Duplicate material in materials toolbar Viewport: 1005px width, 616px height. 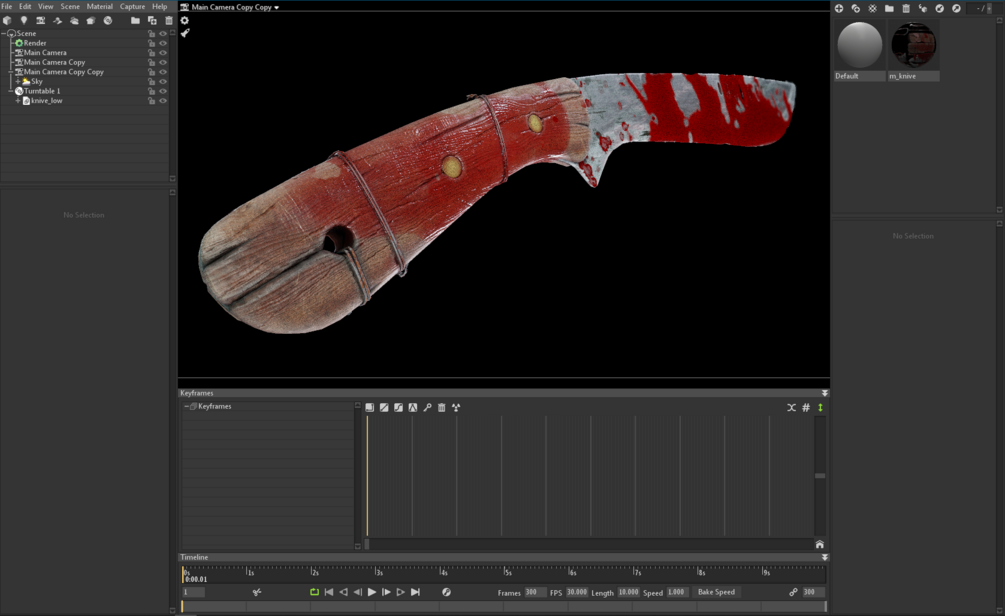[x=856, y=8]
